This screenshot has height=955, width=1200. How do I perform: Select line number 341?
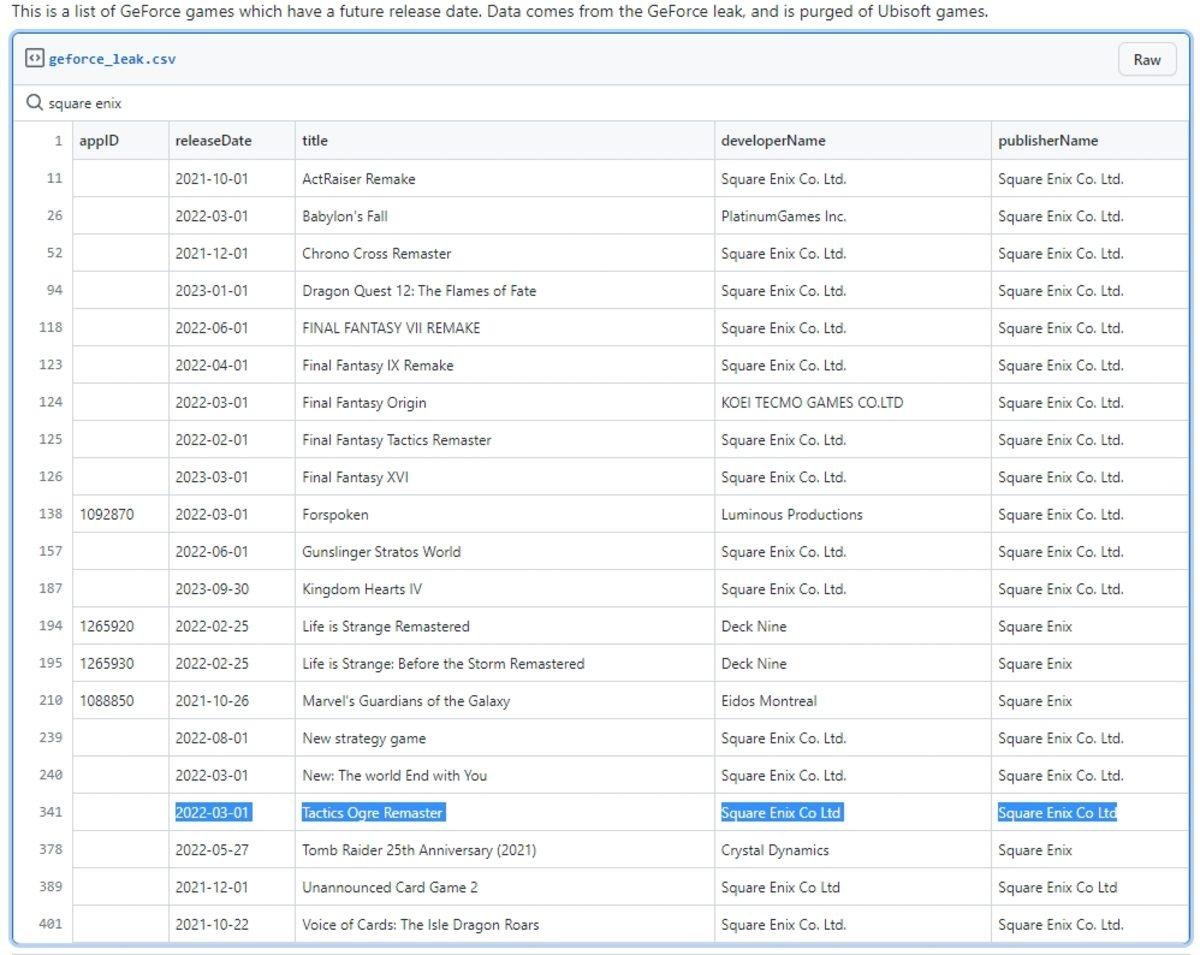pos(50,812)
